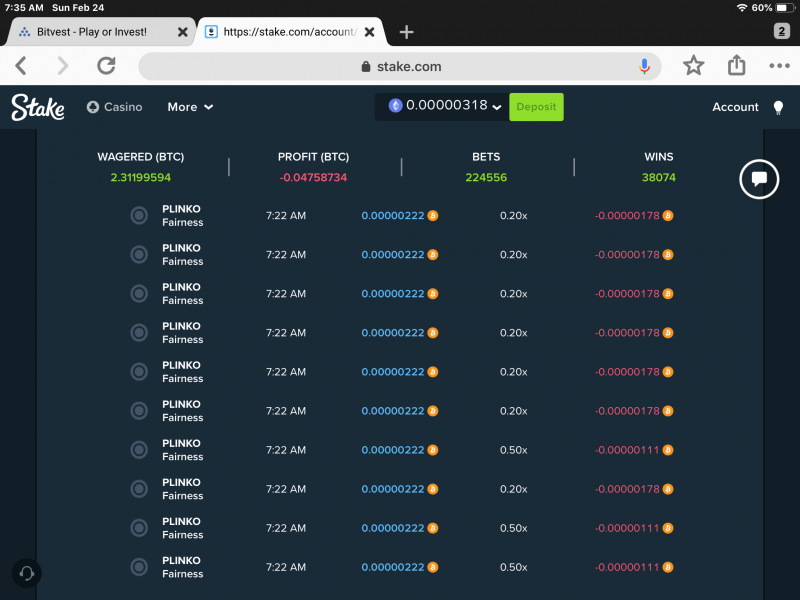The image size is (800, 600).
Task: Click PLINKO label in fourth bet row
Action: coord(181,326)
